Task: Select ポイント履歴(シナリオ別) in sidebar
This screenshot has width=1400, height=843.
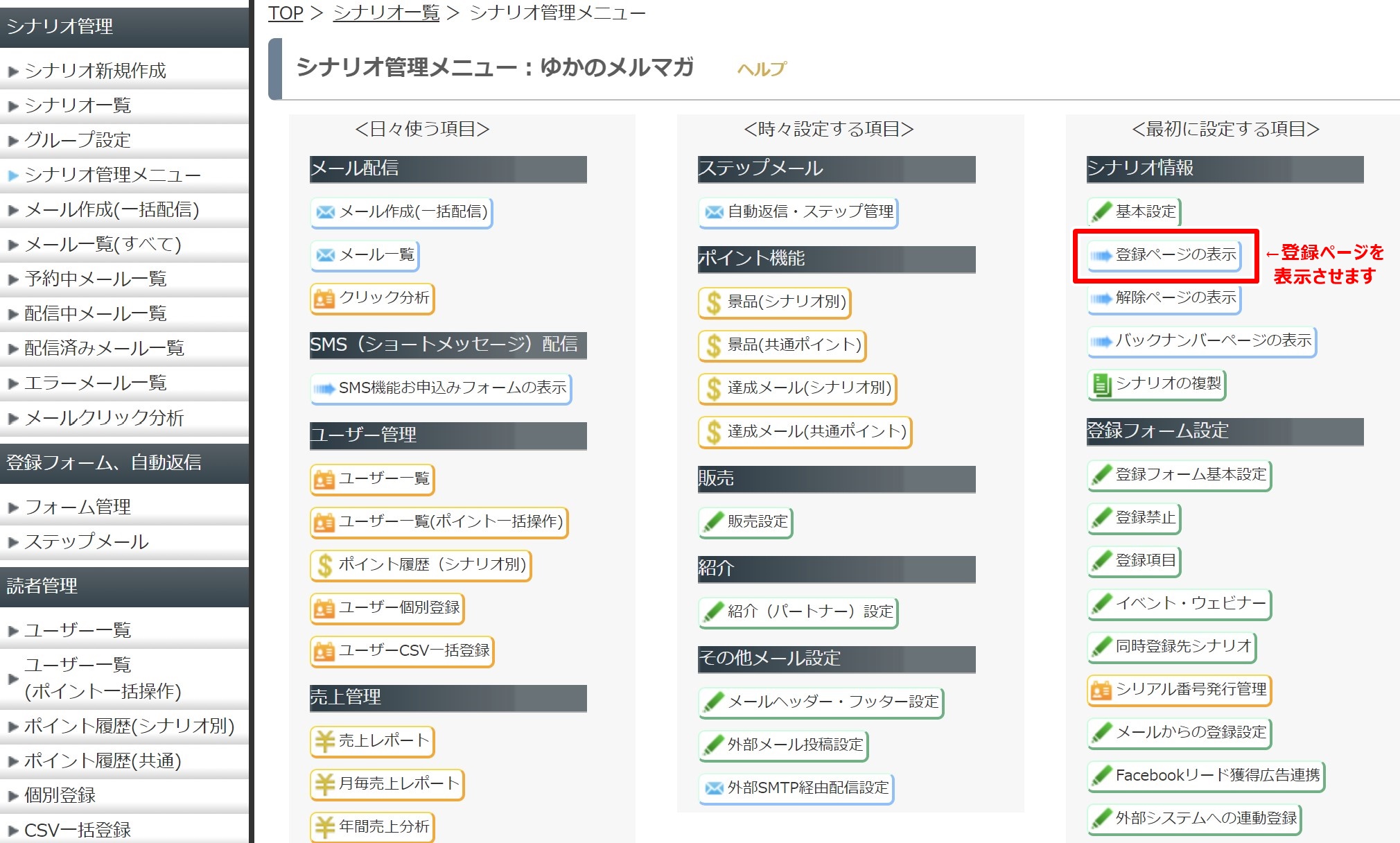Action: [x=124, y=726]
